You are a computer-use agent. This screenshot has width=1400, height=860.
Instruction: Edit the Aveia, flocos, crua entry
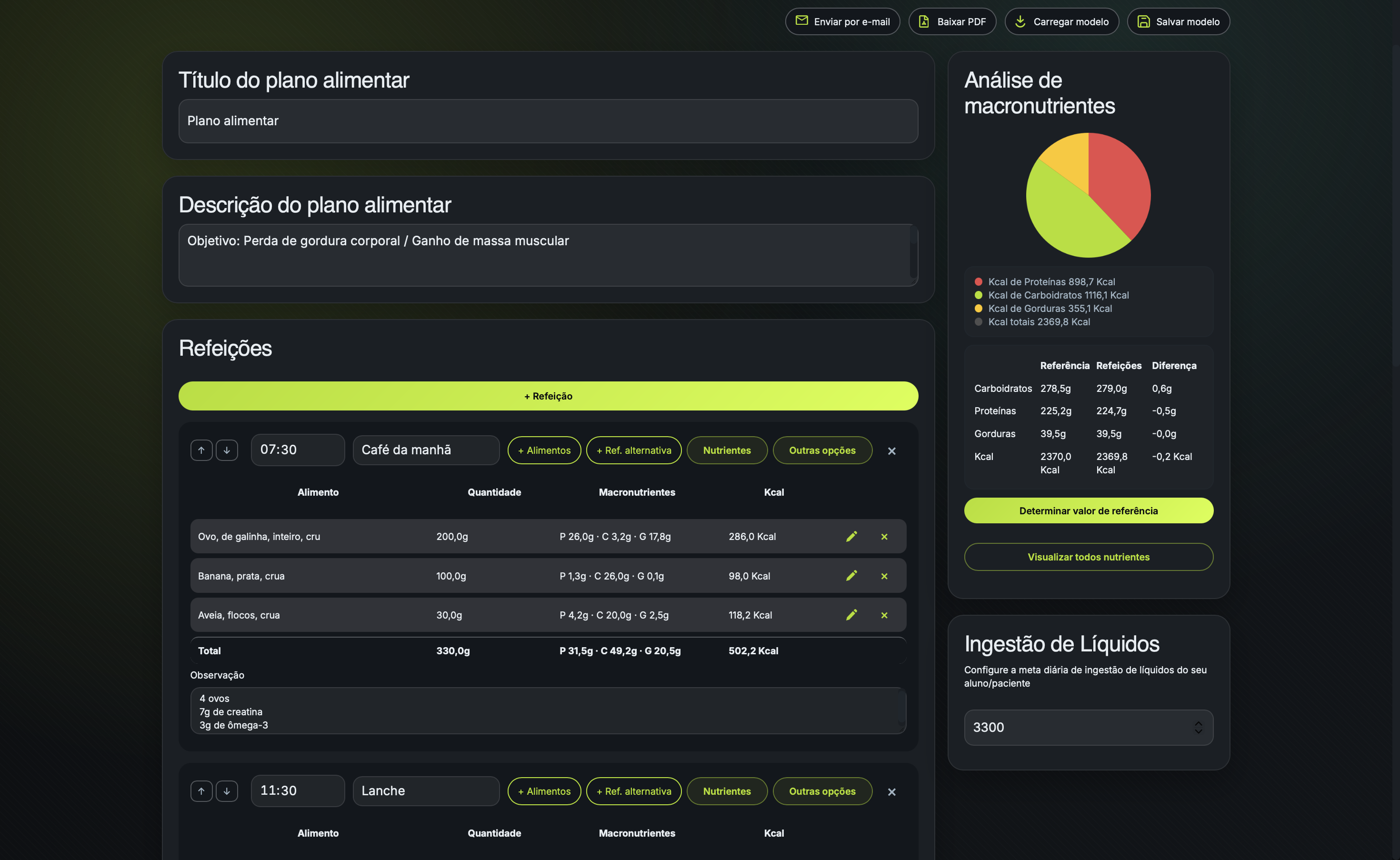[x=851, y=615]
